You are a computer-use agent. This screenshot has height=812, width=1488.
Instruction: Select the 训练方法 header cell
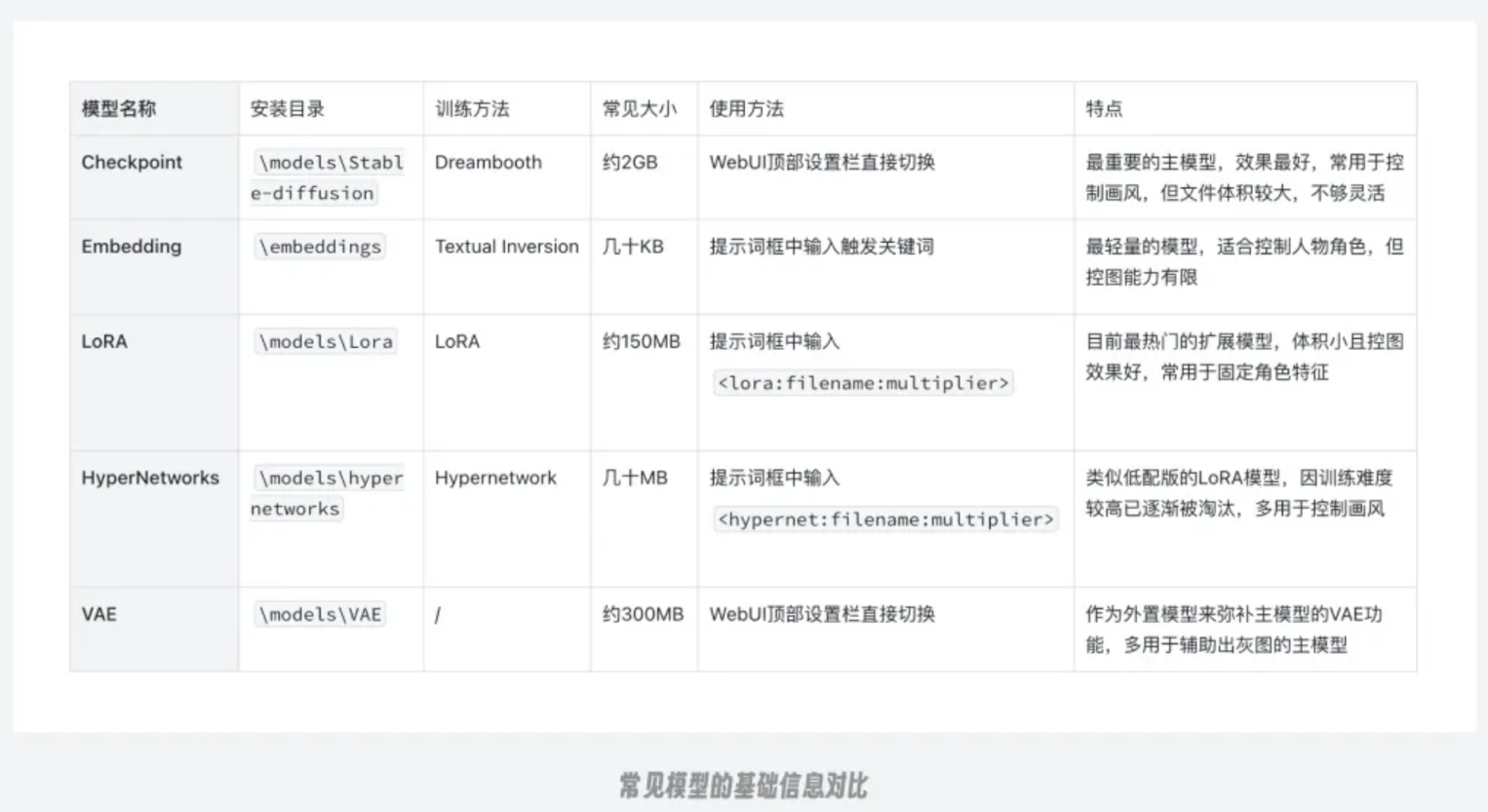tap(472, 109)
